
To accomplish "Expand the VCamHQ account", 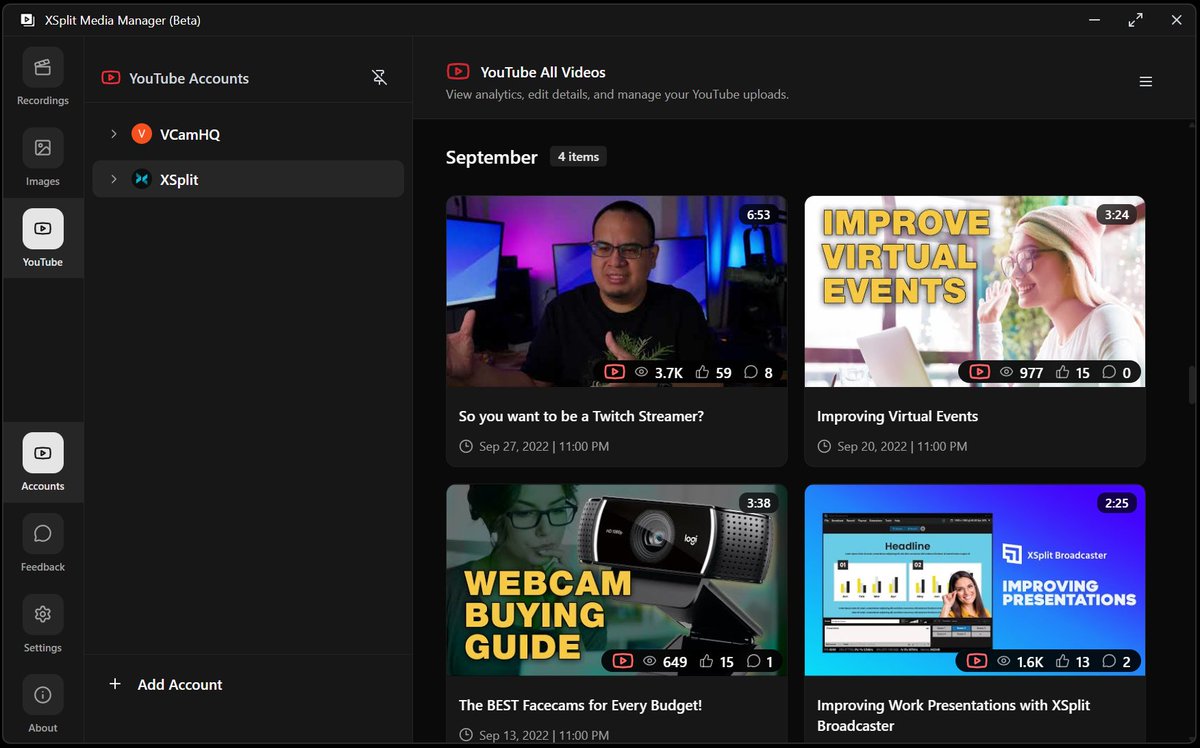I will point(114,133).
